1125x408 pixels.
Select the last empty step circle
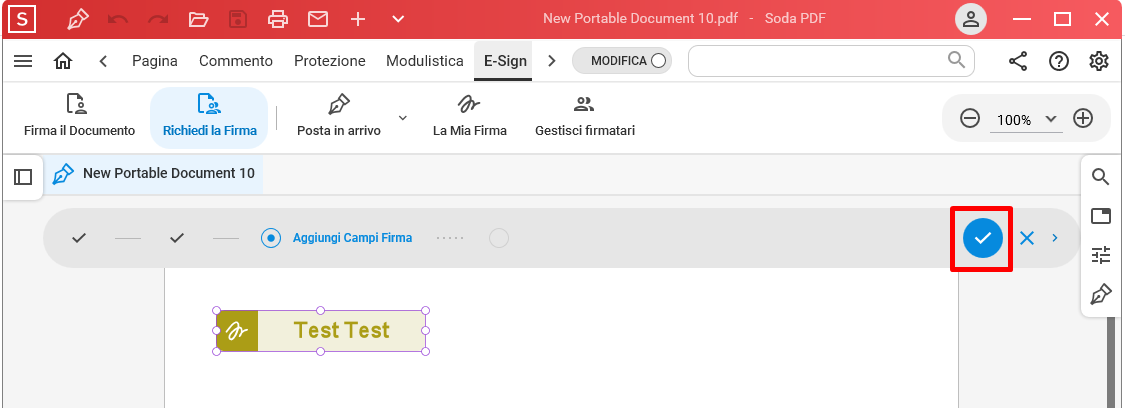coord(499,238)
